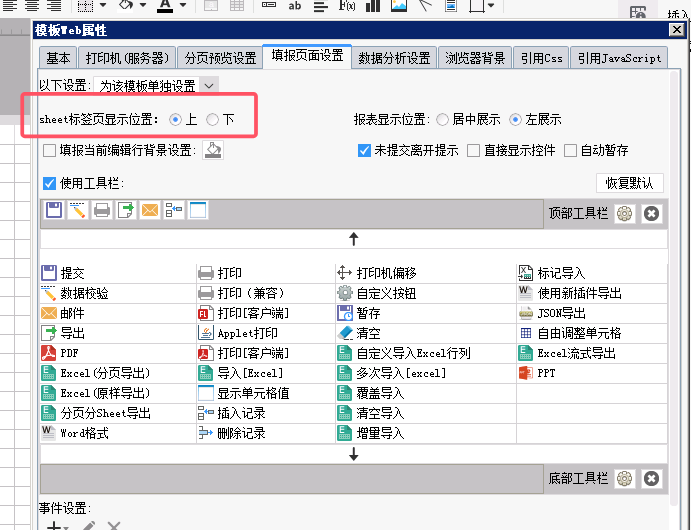Enable 直接显示控件 checkbox
This screenshot has height=530, width=691.
[x=473, y=150]
